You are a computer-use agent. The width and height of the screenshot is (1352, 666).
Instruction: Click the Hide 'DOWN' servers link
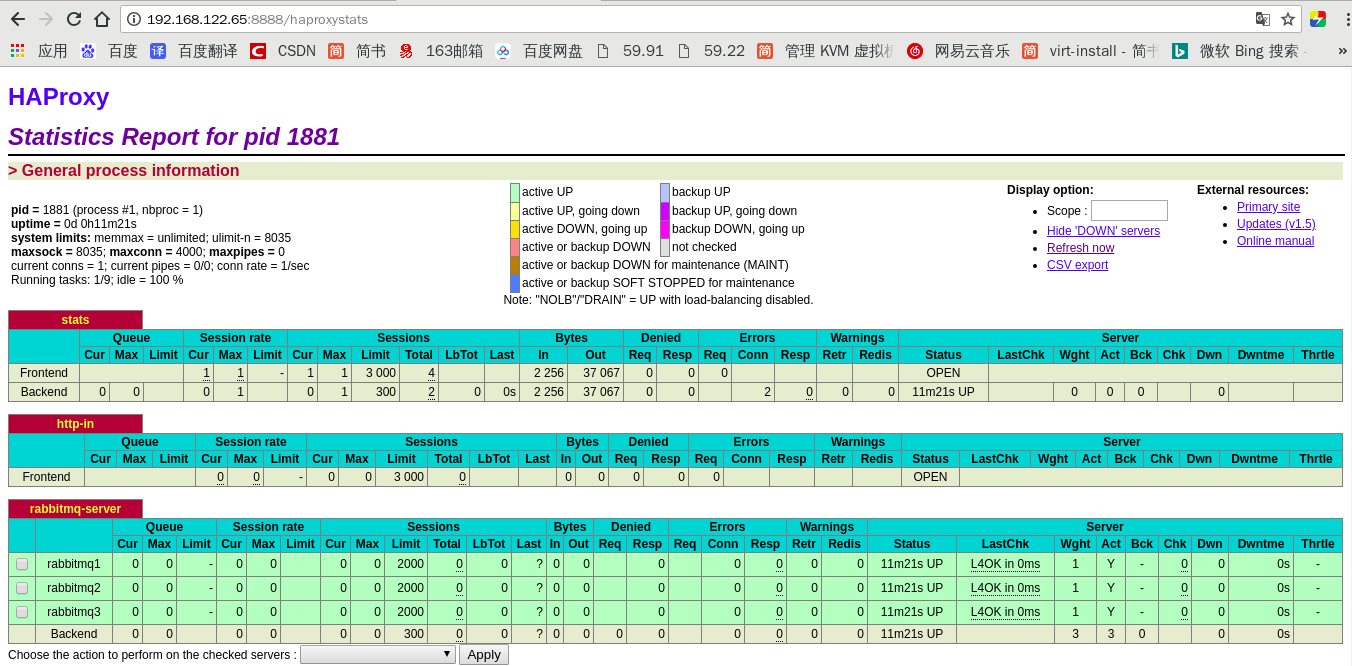pyautogui.click(x=1103, y=231)
